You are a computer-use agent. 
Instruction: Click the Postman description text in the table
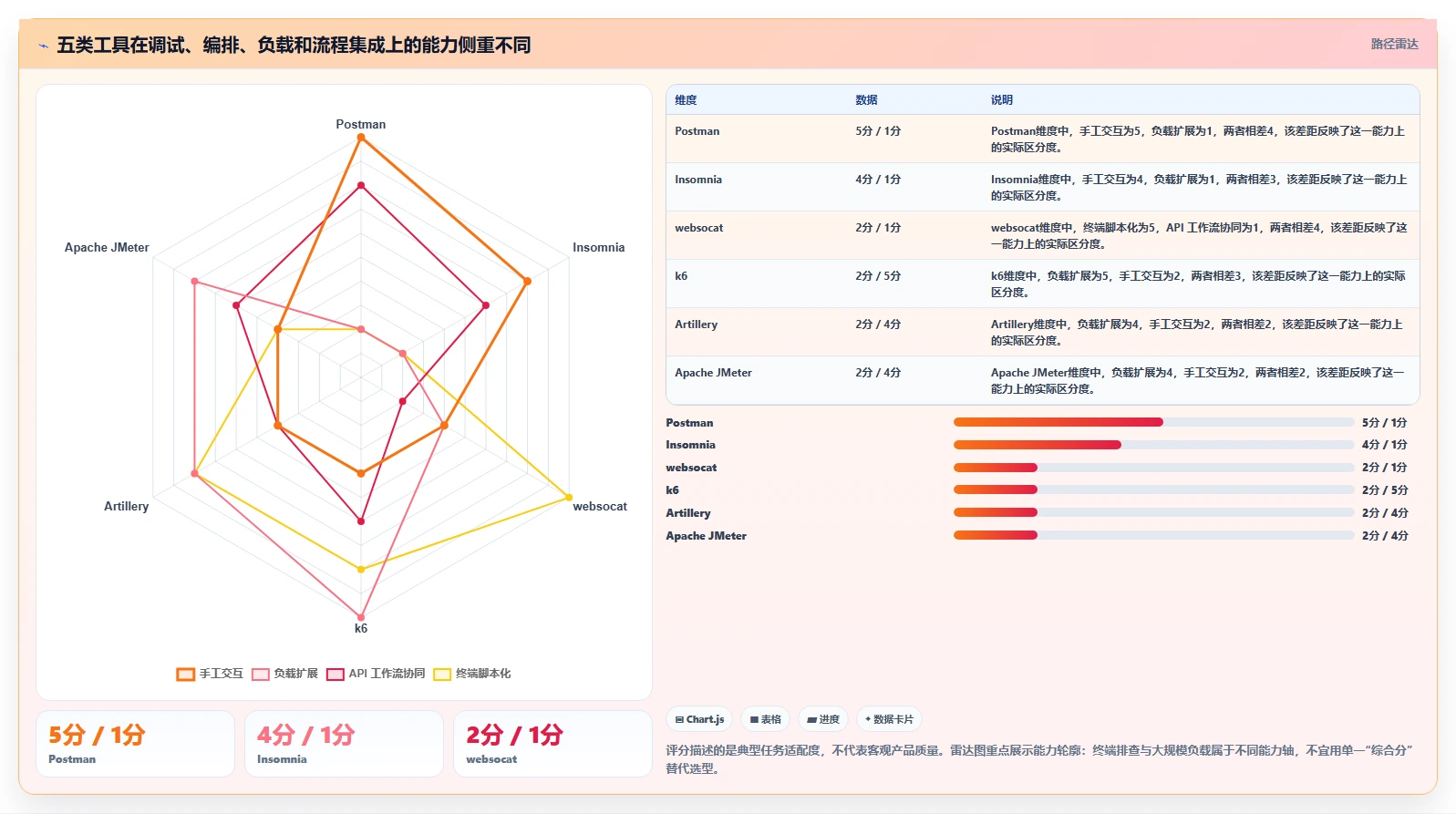click(1198, 139)
